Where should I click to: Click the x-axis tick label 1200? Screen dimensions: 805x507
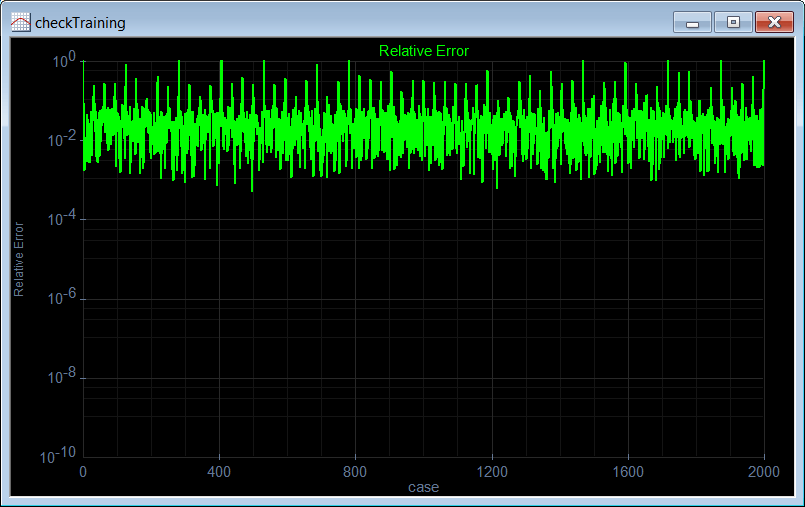point(492,472)
